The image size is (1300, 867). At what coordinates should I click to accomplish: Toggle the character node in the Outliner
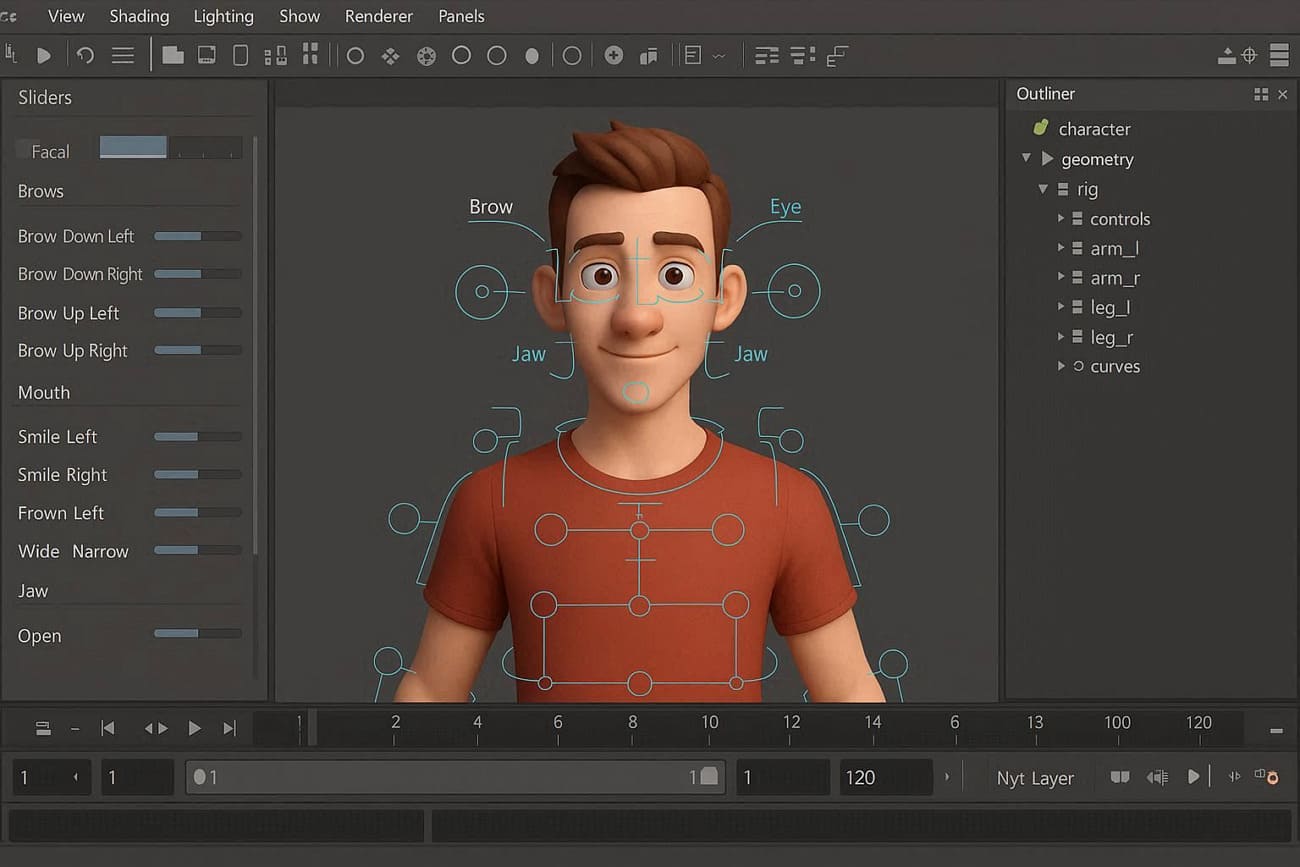tap(1095, 128)
